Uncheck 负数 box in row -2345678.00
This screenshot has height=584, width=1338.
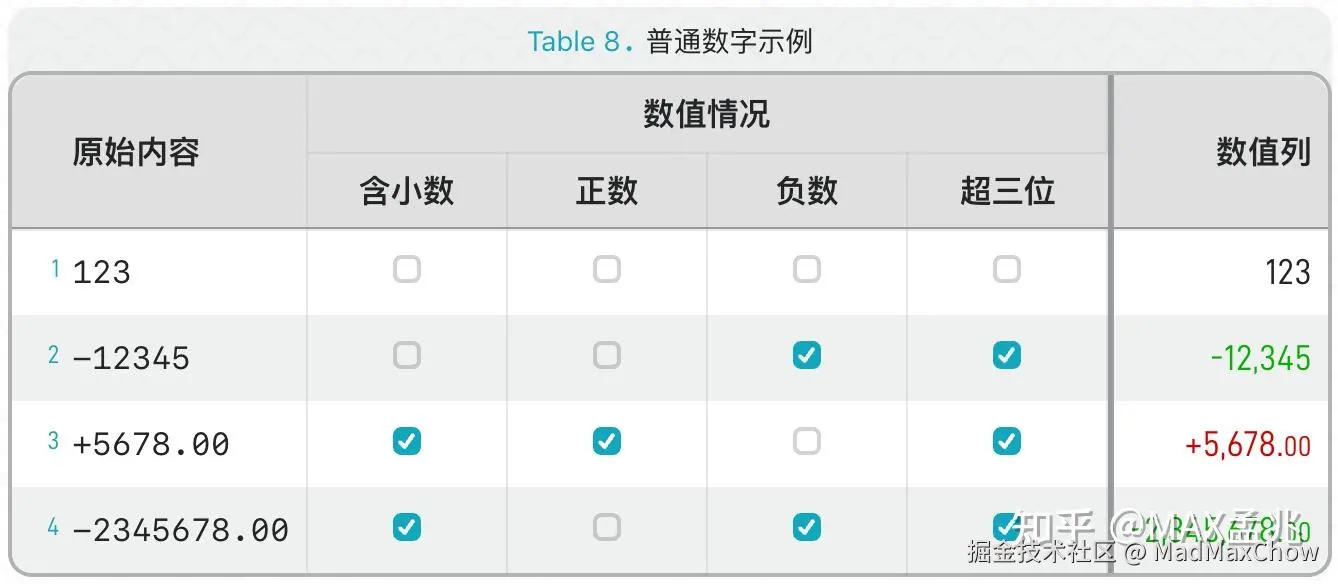(806, 527)
